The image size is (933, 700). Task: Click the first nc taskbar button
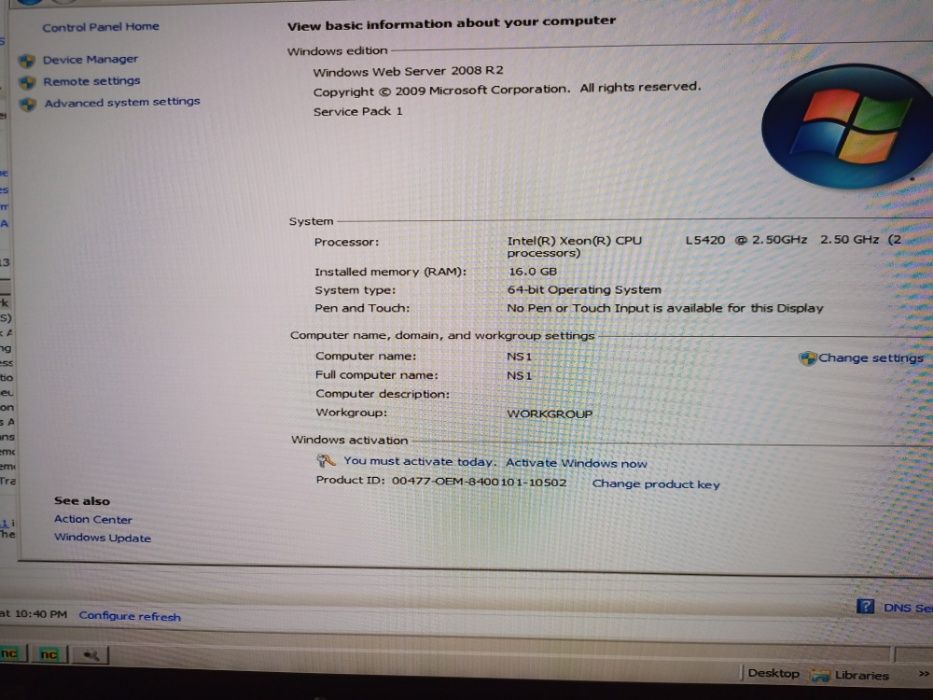12,654
